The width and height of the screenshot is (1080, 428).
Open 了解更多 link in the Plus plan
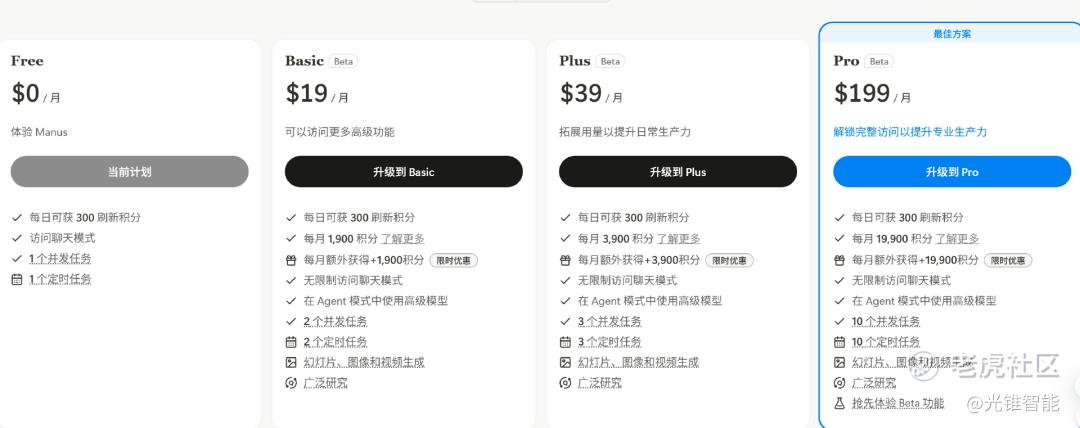coord(678,239)
